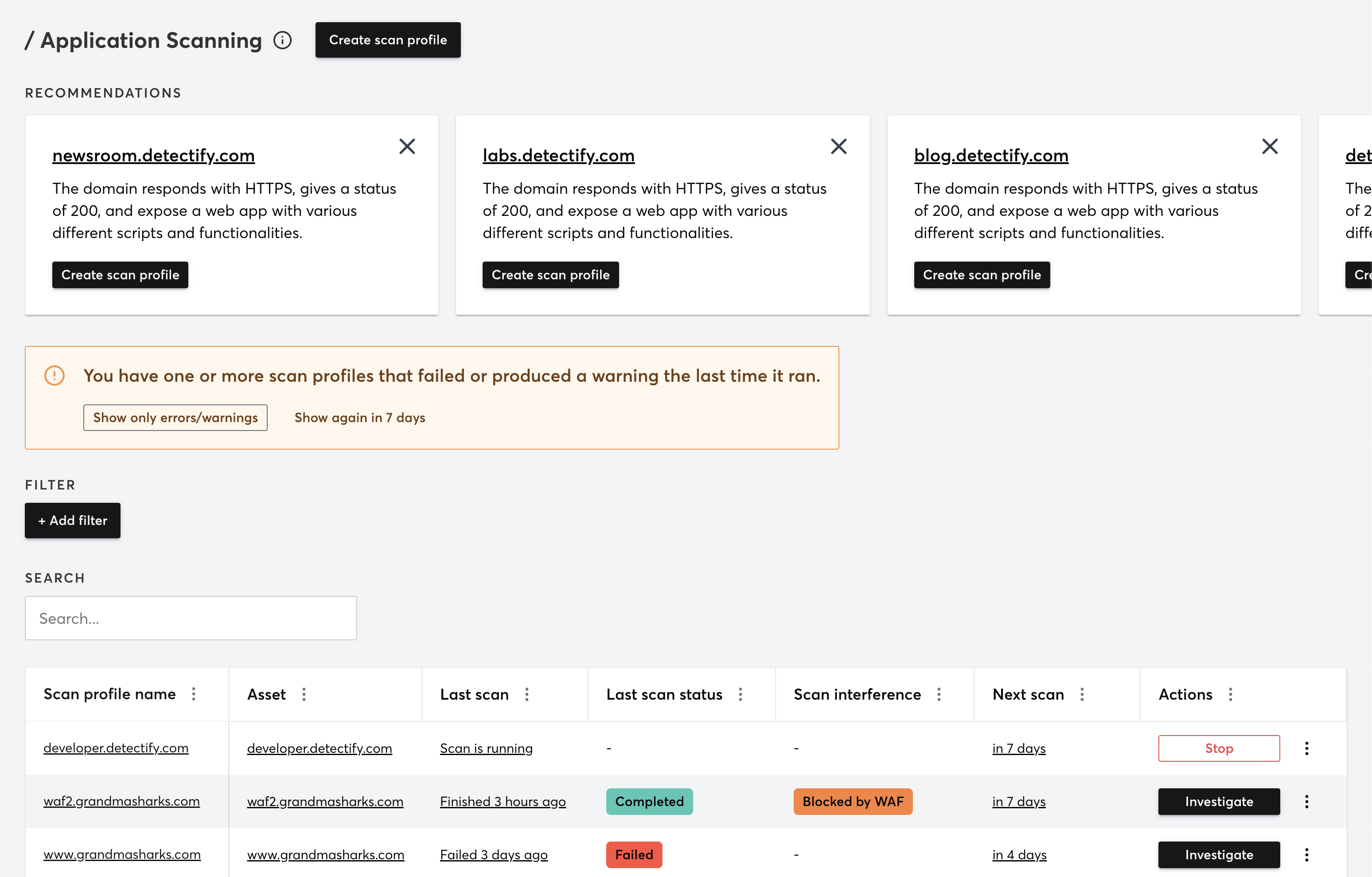
Task: Open more actions for the developer.detectify.com row
Action: 1306,748
